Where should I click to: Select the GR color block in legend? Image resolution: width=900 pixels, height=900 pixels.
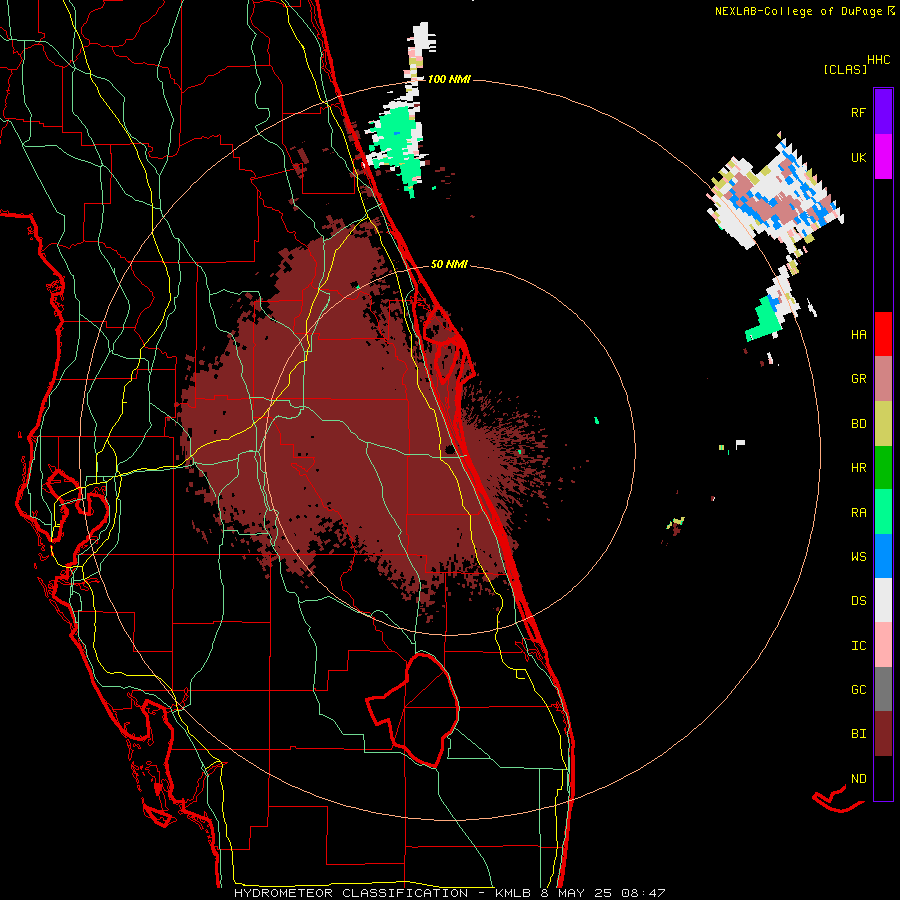[883, 379]
